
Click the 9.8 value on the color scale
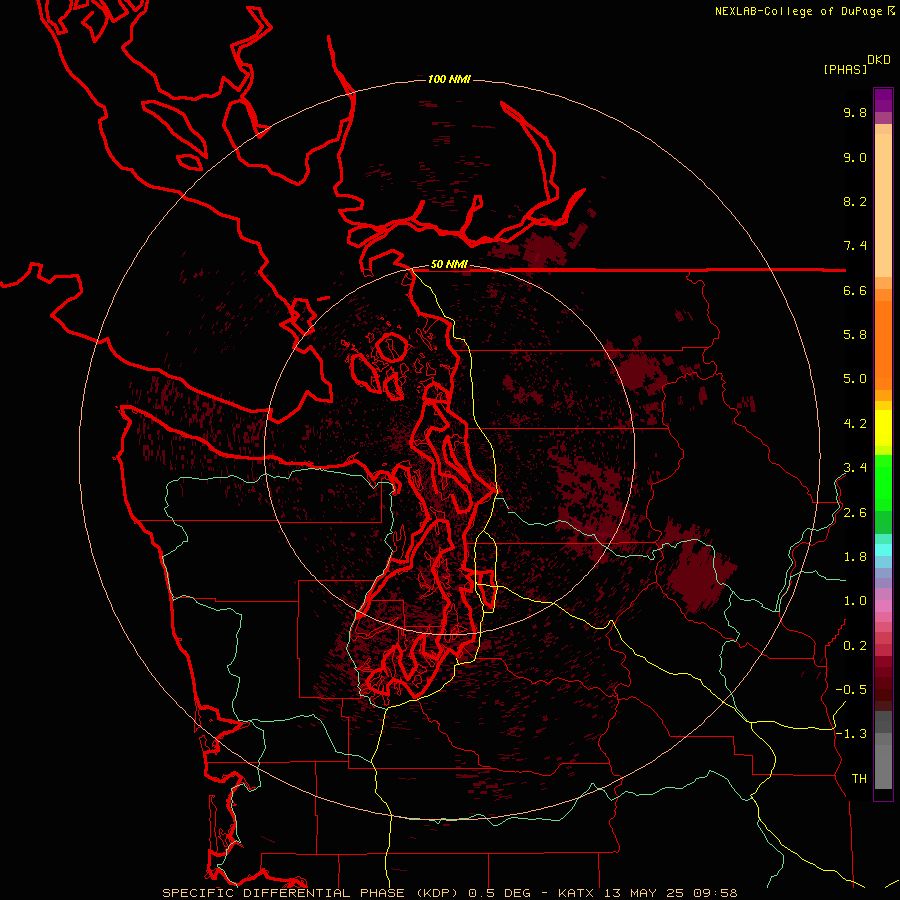(x=855, y=112)
